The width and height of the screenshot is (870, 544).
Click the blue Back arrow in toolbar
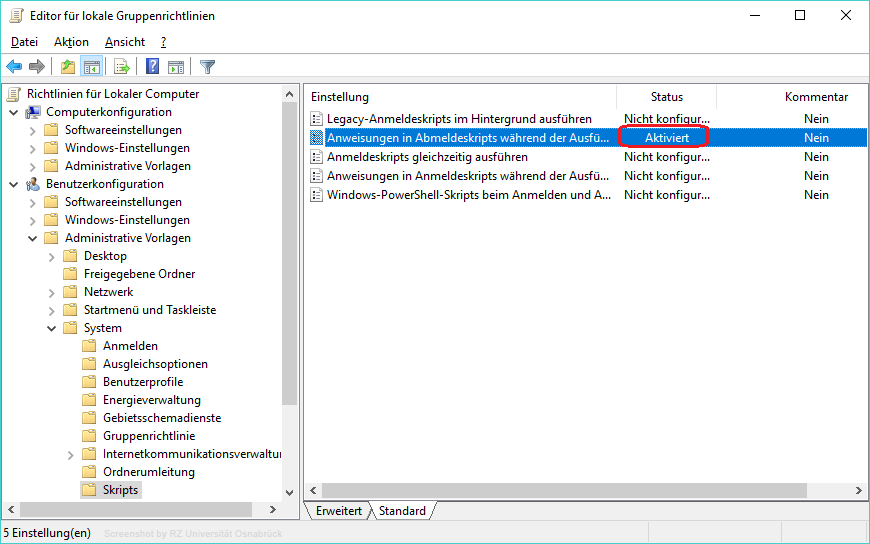point(14,67)
